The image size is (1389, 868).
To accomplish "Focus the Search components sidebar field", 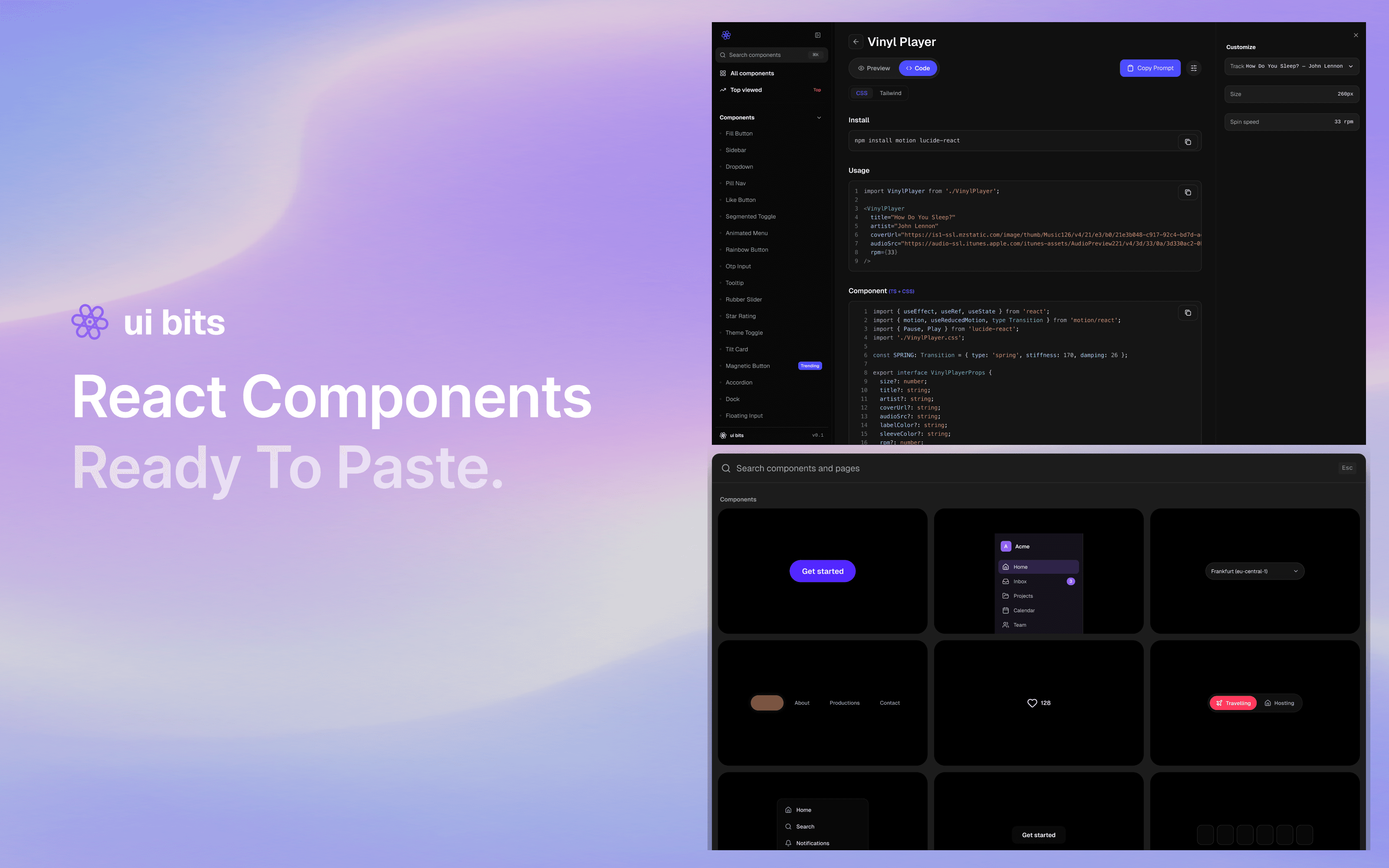I will tap(771, 55).
